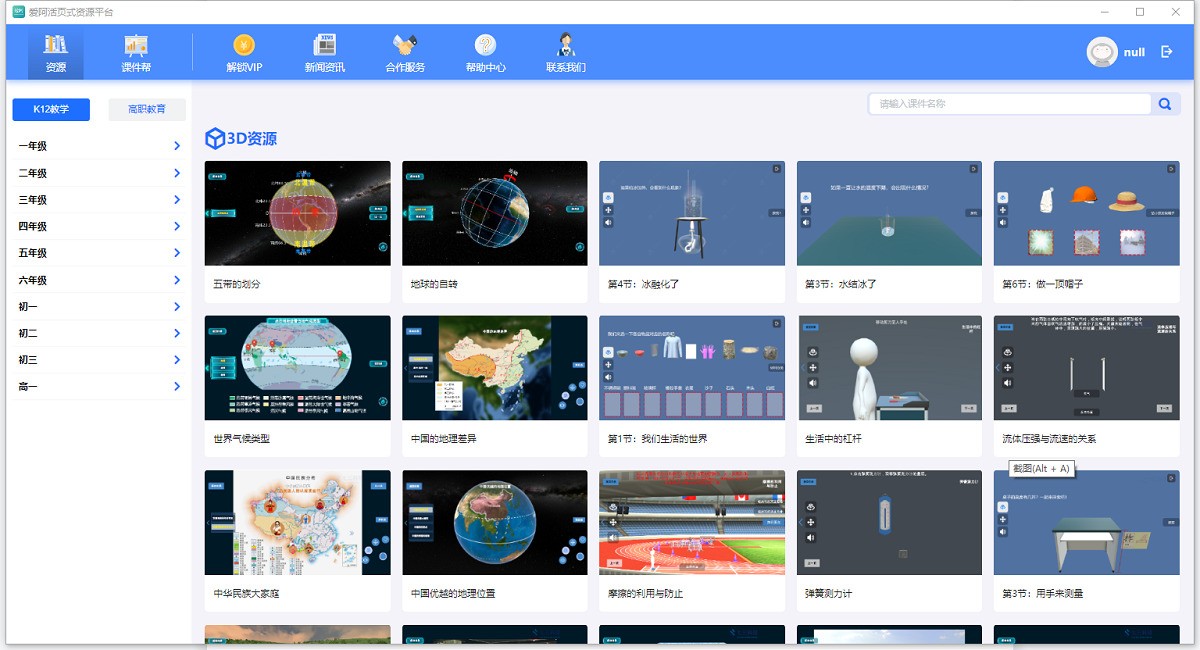Viewport: 1200px width, 650px height.
Task: Click the user avatar next to null
Action: (x=1102, y=52)
